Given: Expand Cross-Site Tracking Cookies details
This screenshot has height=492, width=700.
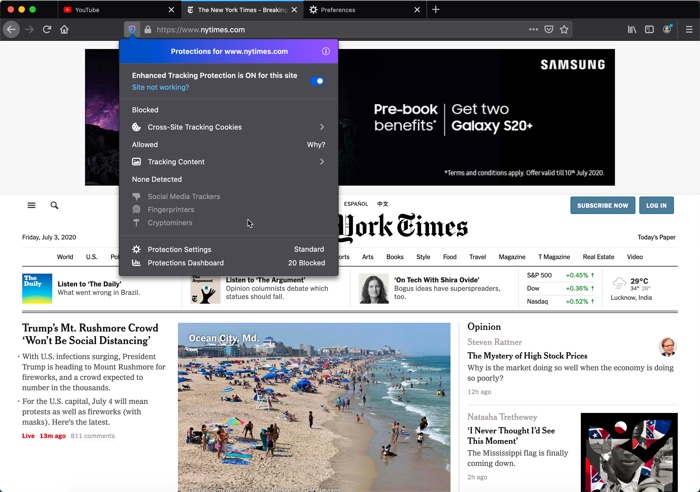Looking at the screenshot, I should (x=228, y=127).
